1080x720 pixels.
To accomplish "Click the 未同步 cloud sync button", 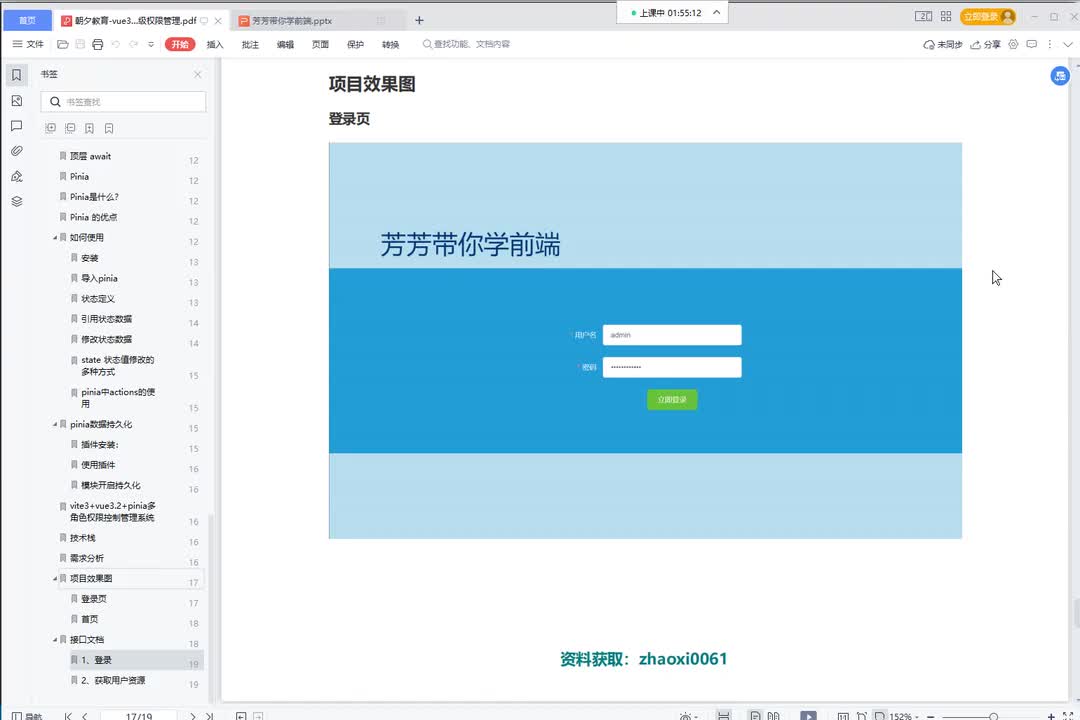I will pos(942,44).
